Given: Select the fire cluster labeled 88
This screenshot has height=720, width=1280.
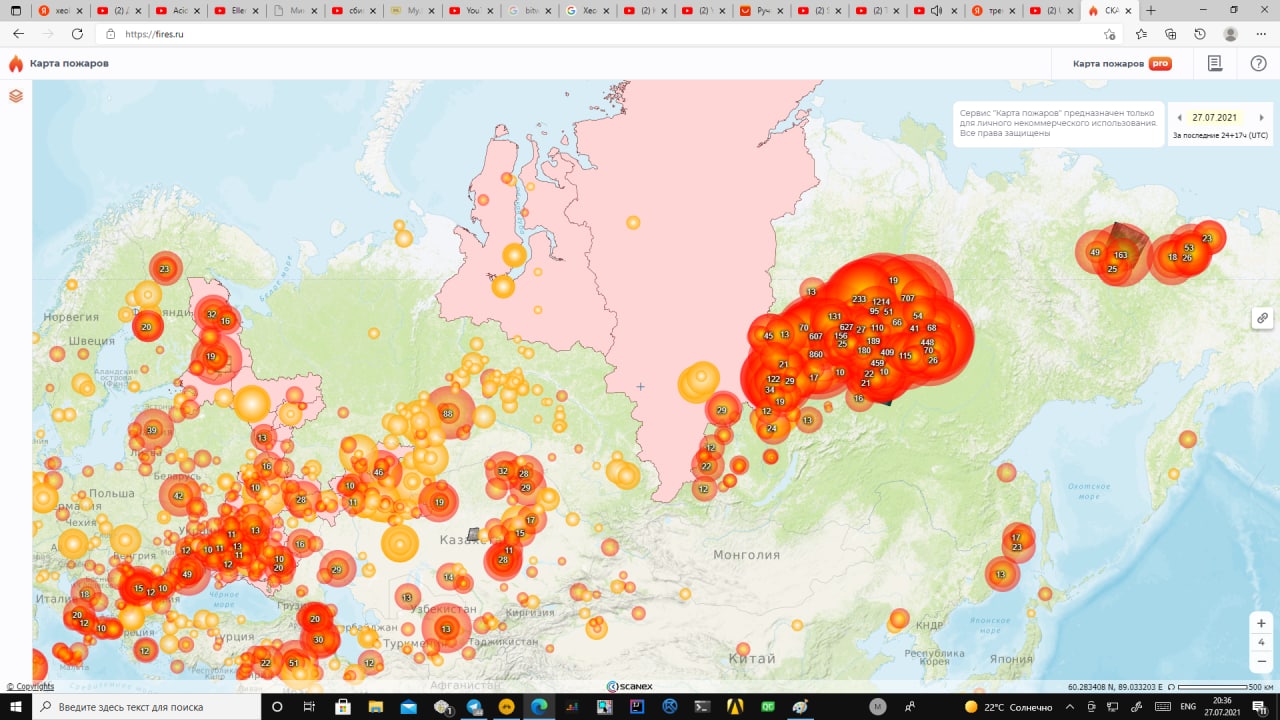Looking at the screenshot, I should click(448, 414).
